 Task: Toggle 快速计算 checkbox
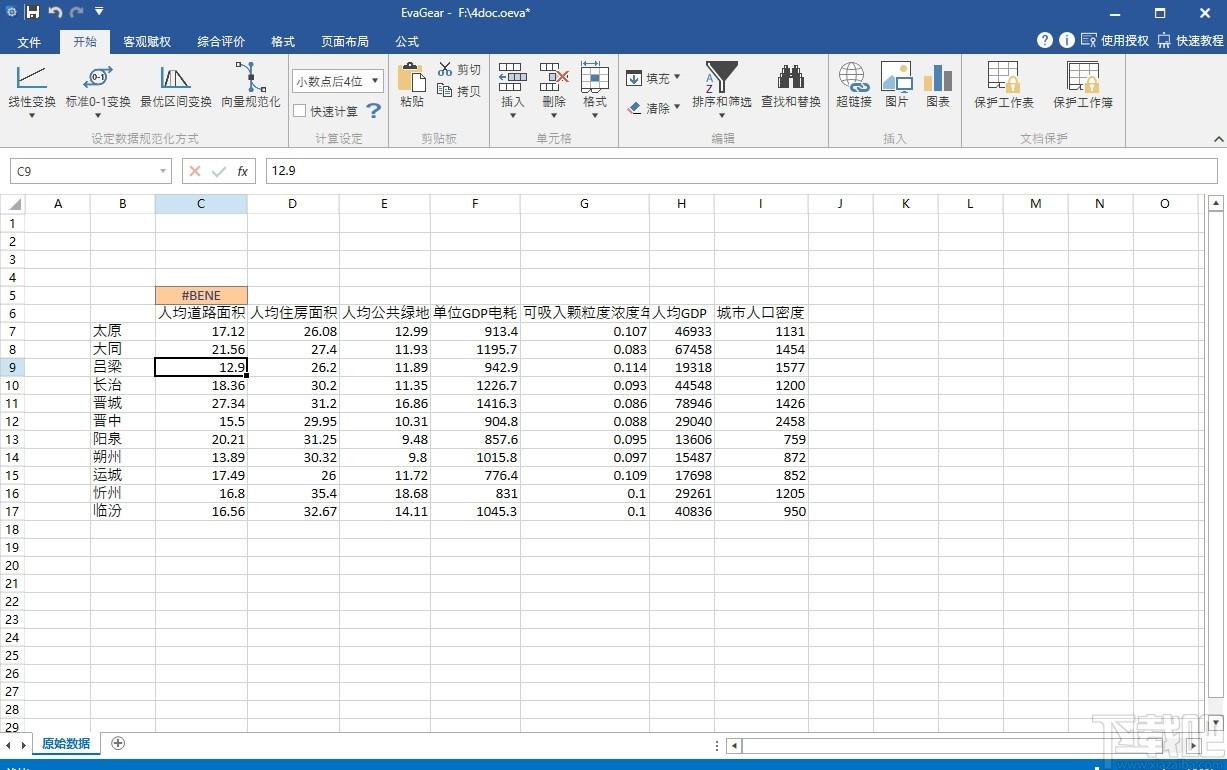(x=300, y=111)
